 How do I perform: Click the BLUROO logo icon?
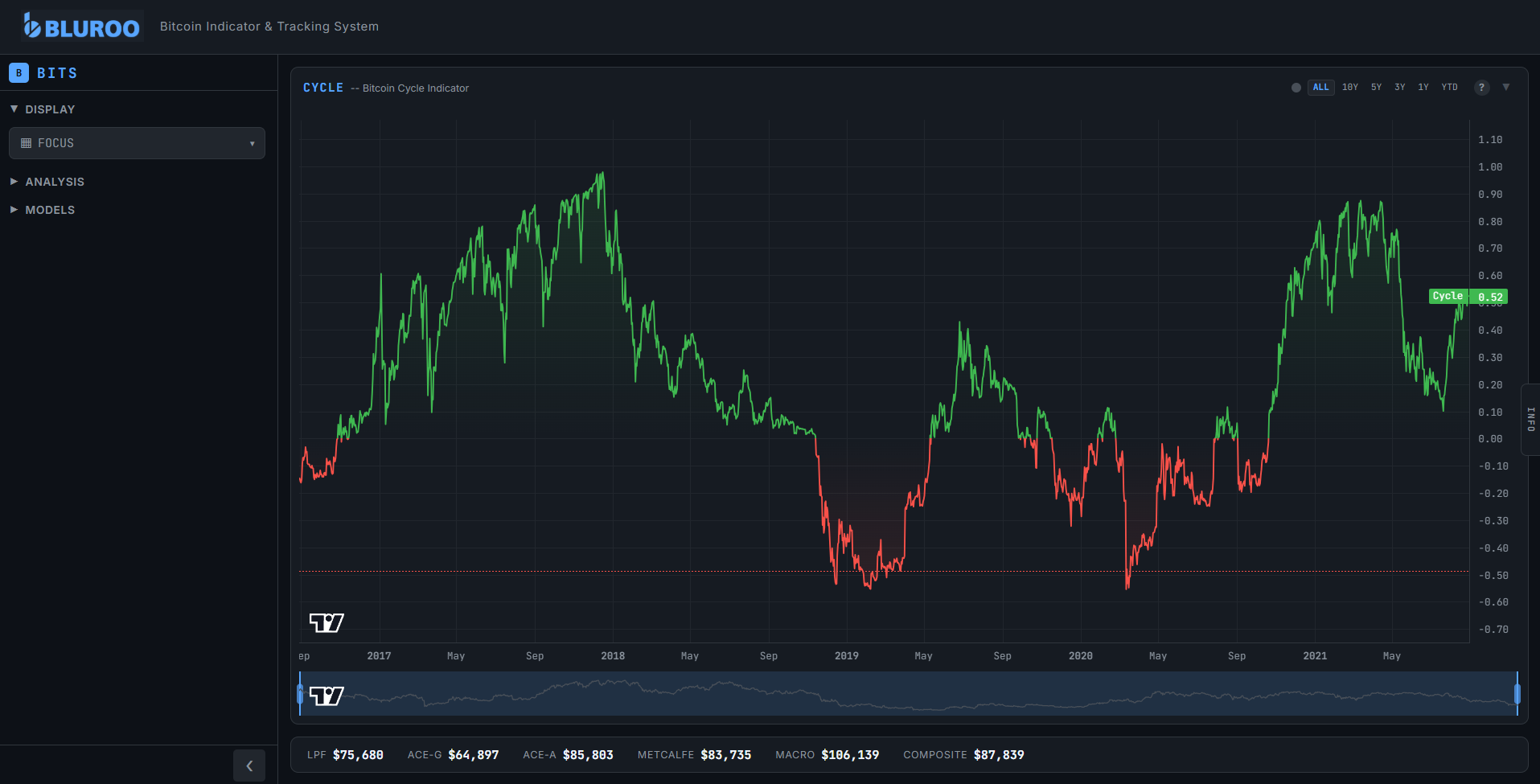[x=31, y=25]
